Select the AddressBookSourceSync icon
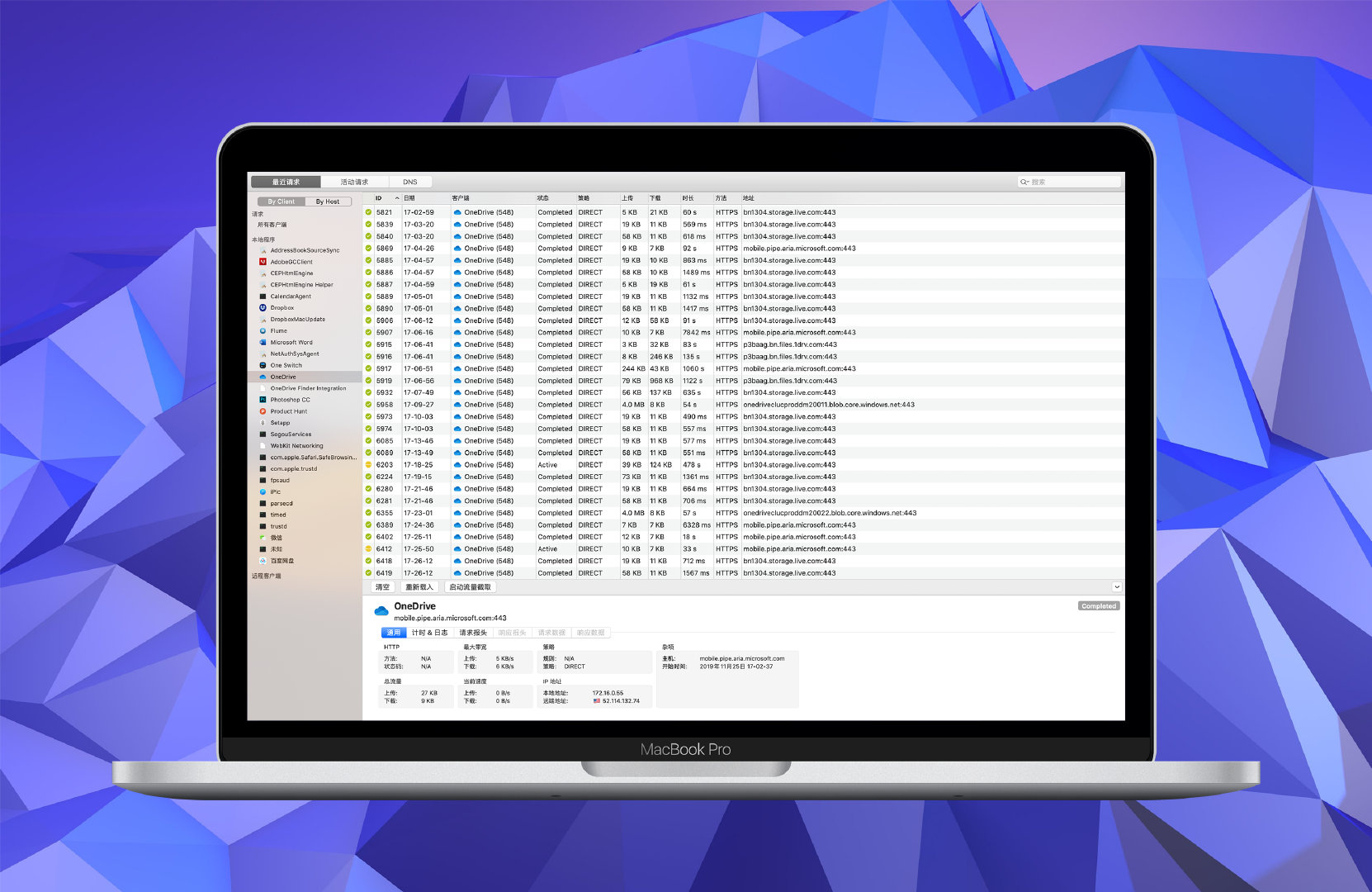This screenshot has height=892, width=1372. (x=263, y=250)
